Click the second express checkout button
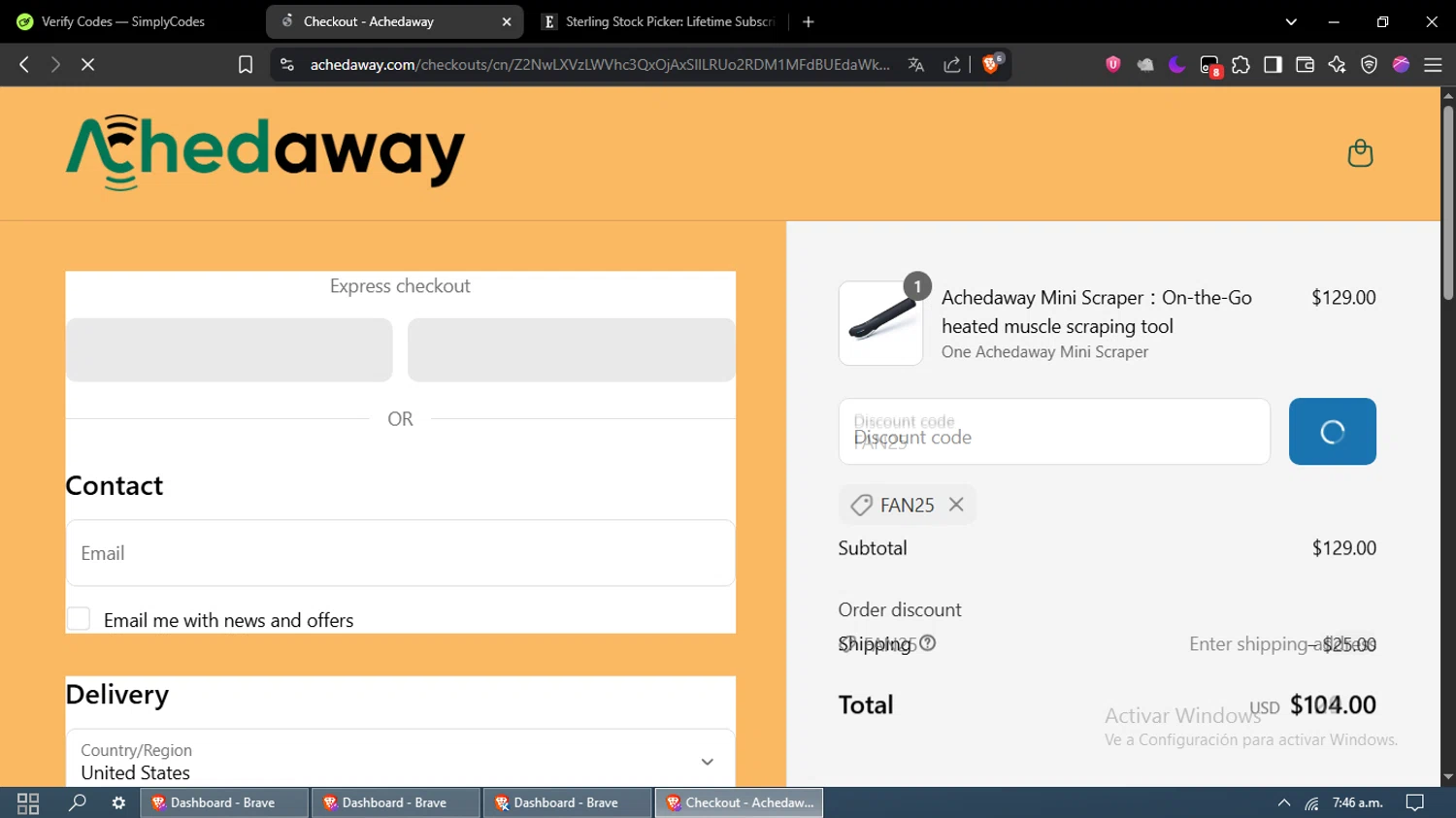The height and width of the screenshot is (818, 1456). click(571, 350)
